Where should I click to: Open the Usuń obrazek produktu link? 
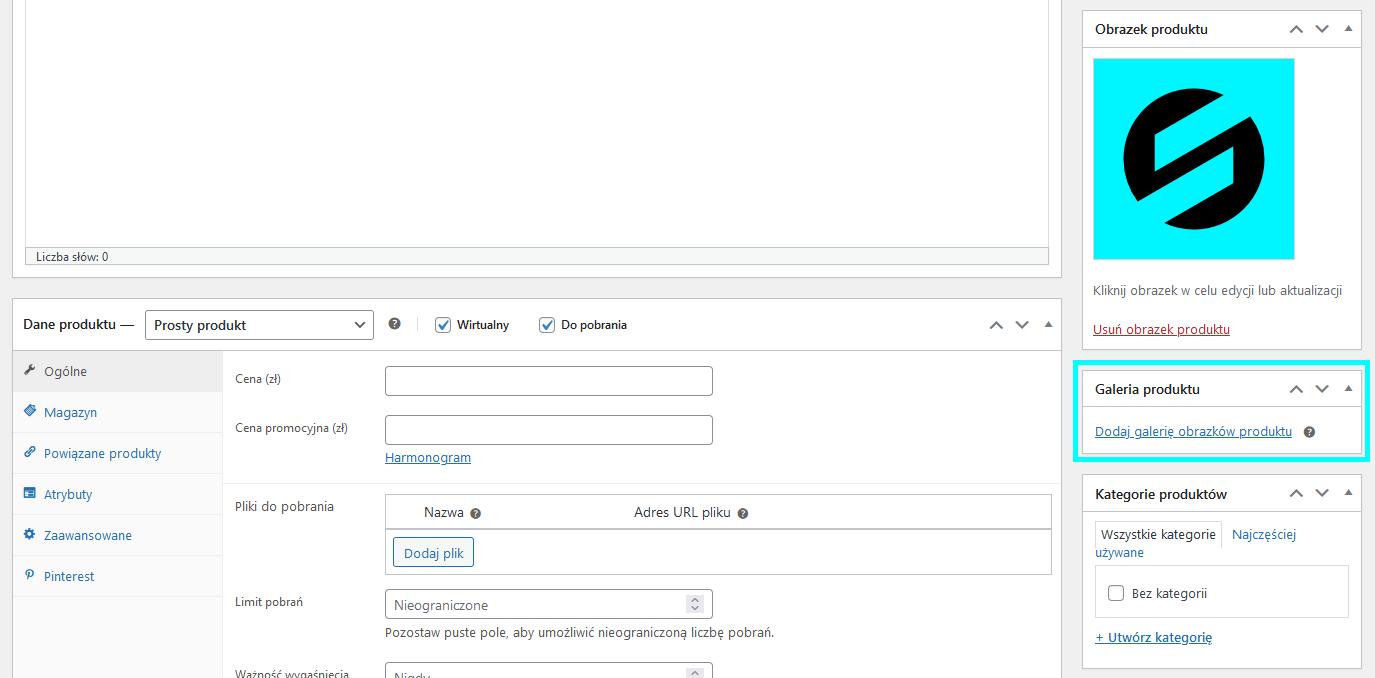(x=1160, y=329)
